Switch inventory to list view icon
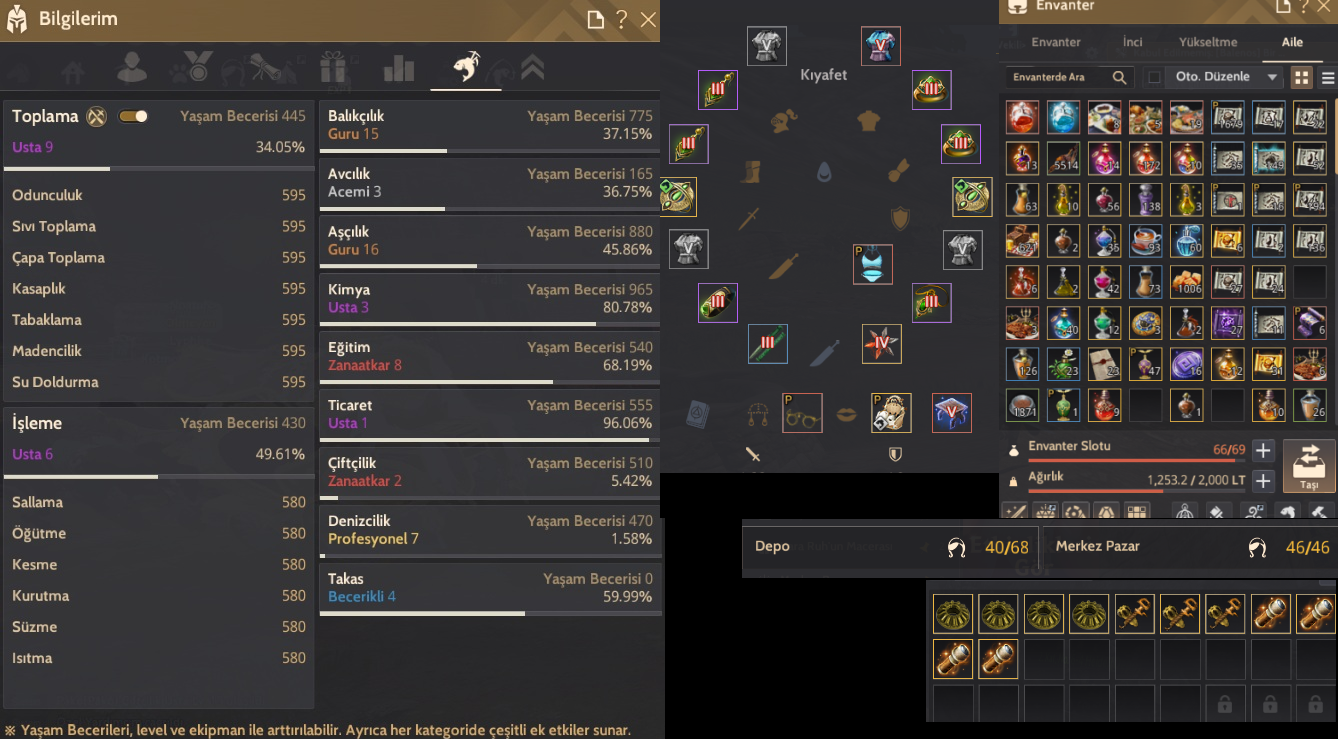Image resolution: width=1338 pixels, height=739 pixels. tap(1328, 77)
